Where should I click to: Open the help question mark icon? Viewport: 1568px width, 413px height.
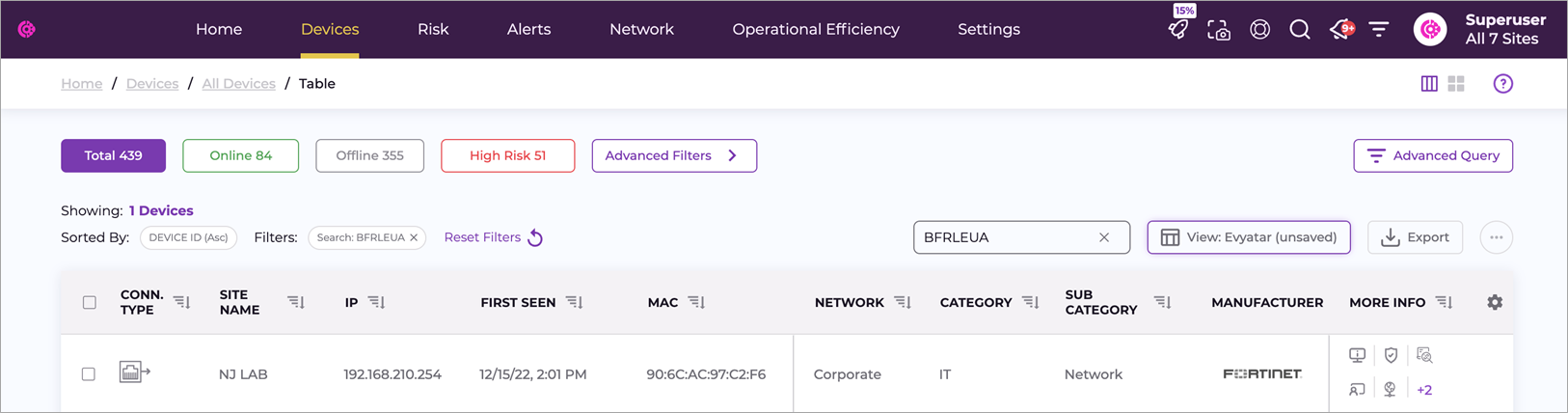point(1502,84)
